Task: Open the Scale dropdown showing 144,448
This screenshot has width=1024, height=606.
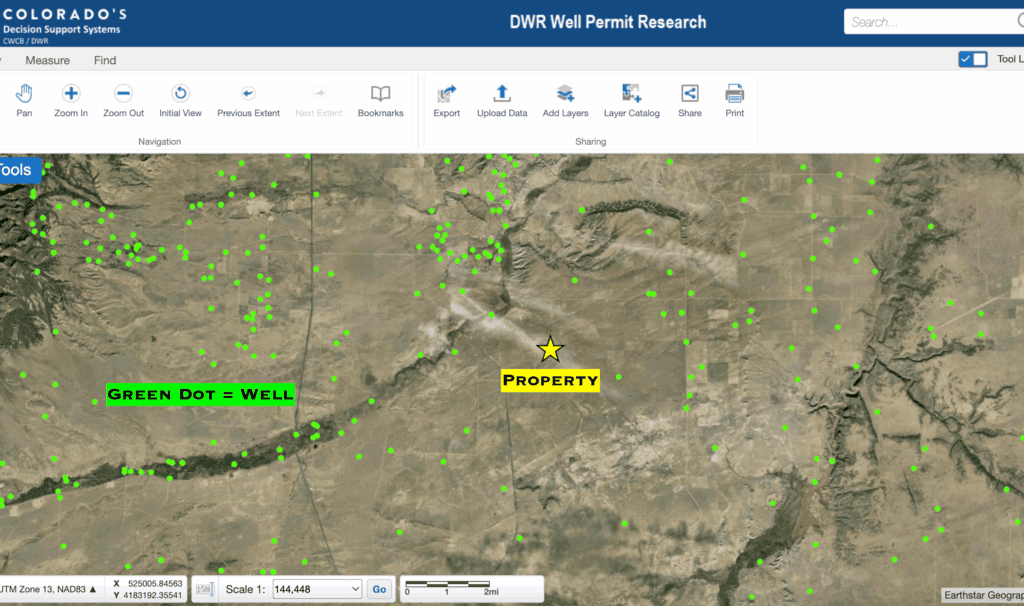Action: tap(316, 590)
